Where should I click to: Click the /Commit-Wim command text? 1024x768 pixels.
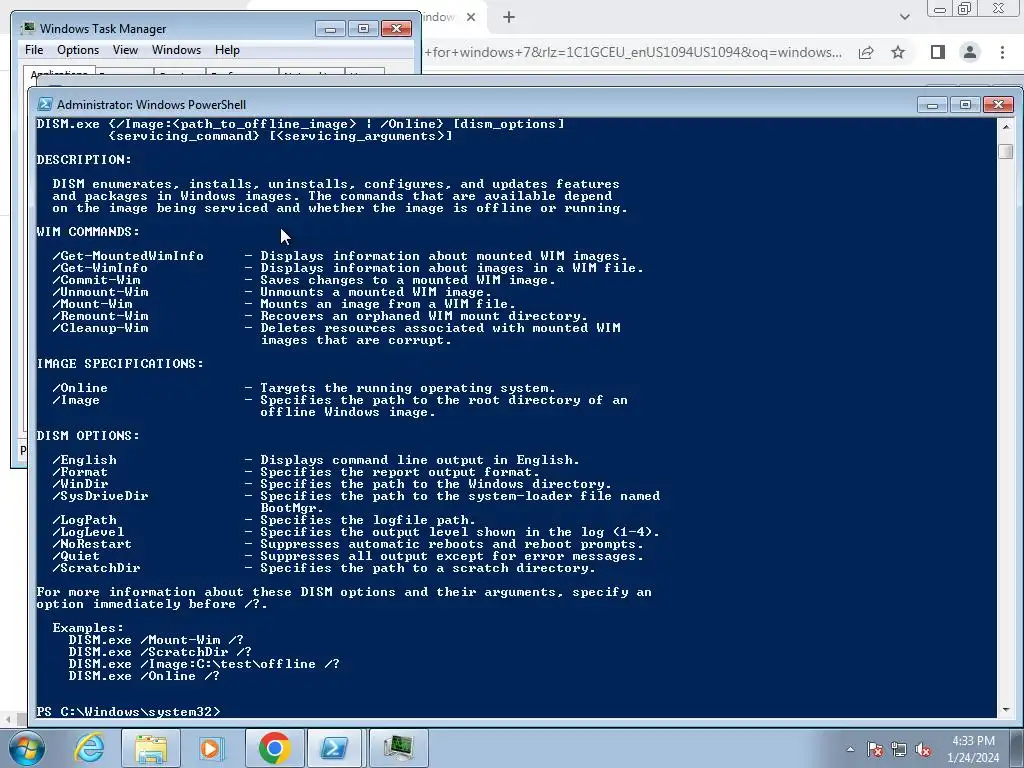pos(96,280)
